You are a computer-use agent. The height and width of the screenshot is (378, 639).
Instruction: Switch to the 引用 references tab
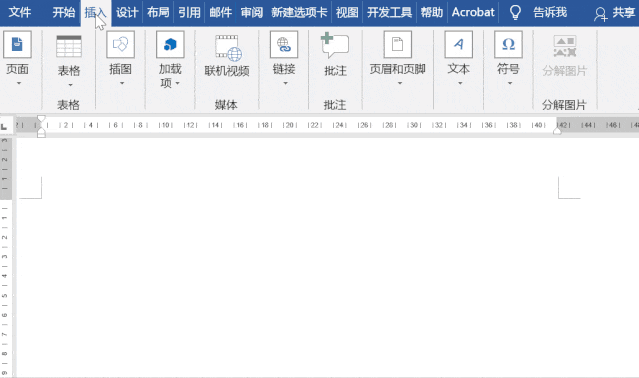(189, 13)
